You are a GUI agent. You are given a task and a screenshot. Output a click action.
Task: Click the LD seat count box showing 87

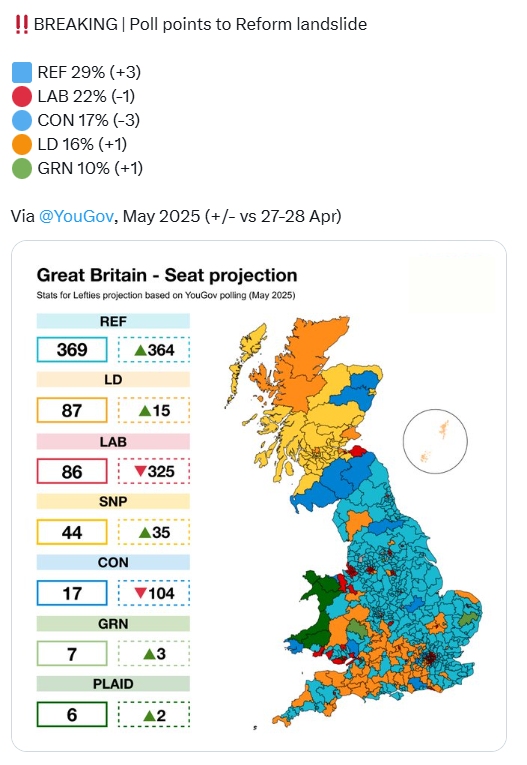click(x=72, y=410)
